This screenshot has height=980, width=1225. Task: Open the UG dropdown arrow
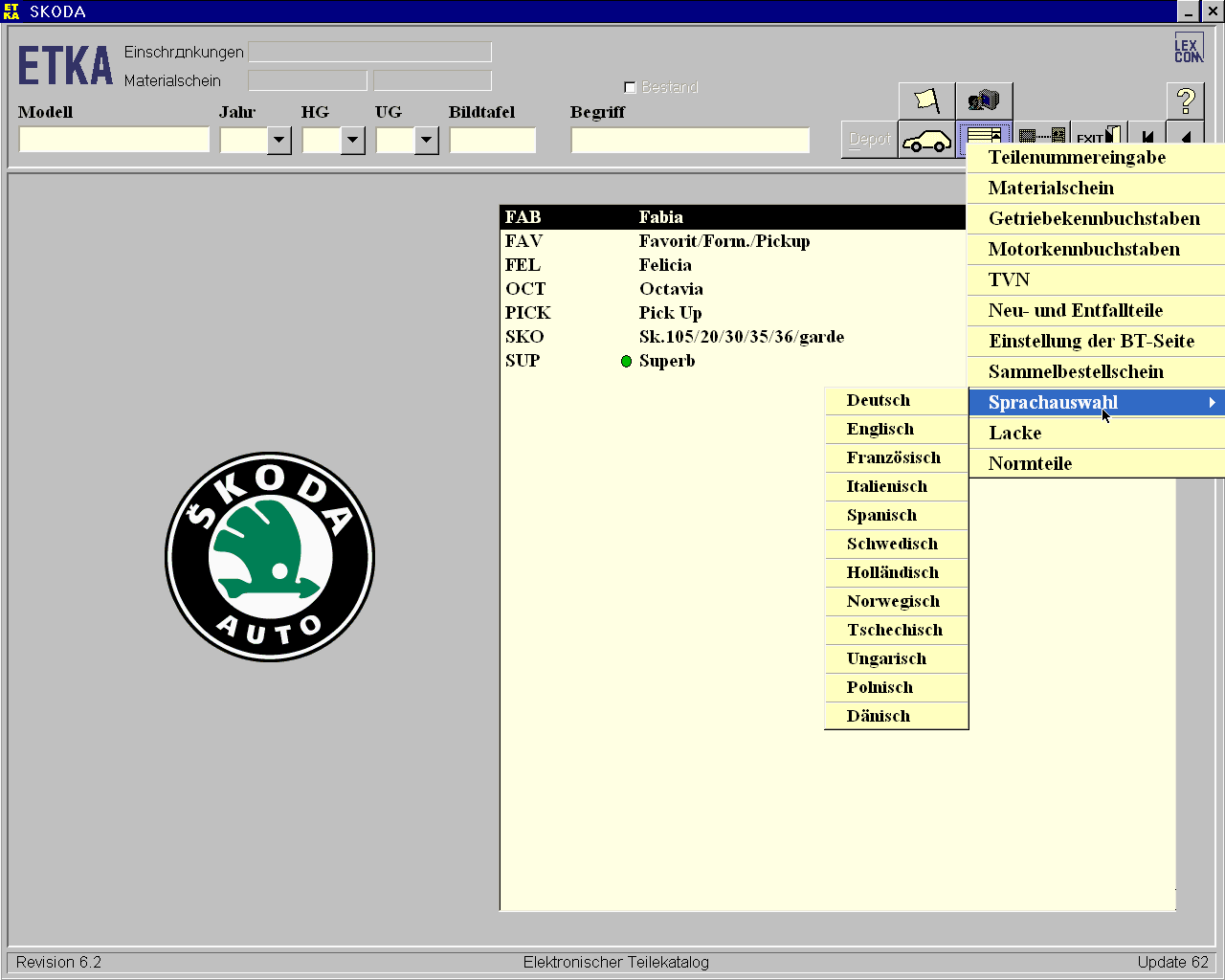427,141
